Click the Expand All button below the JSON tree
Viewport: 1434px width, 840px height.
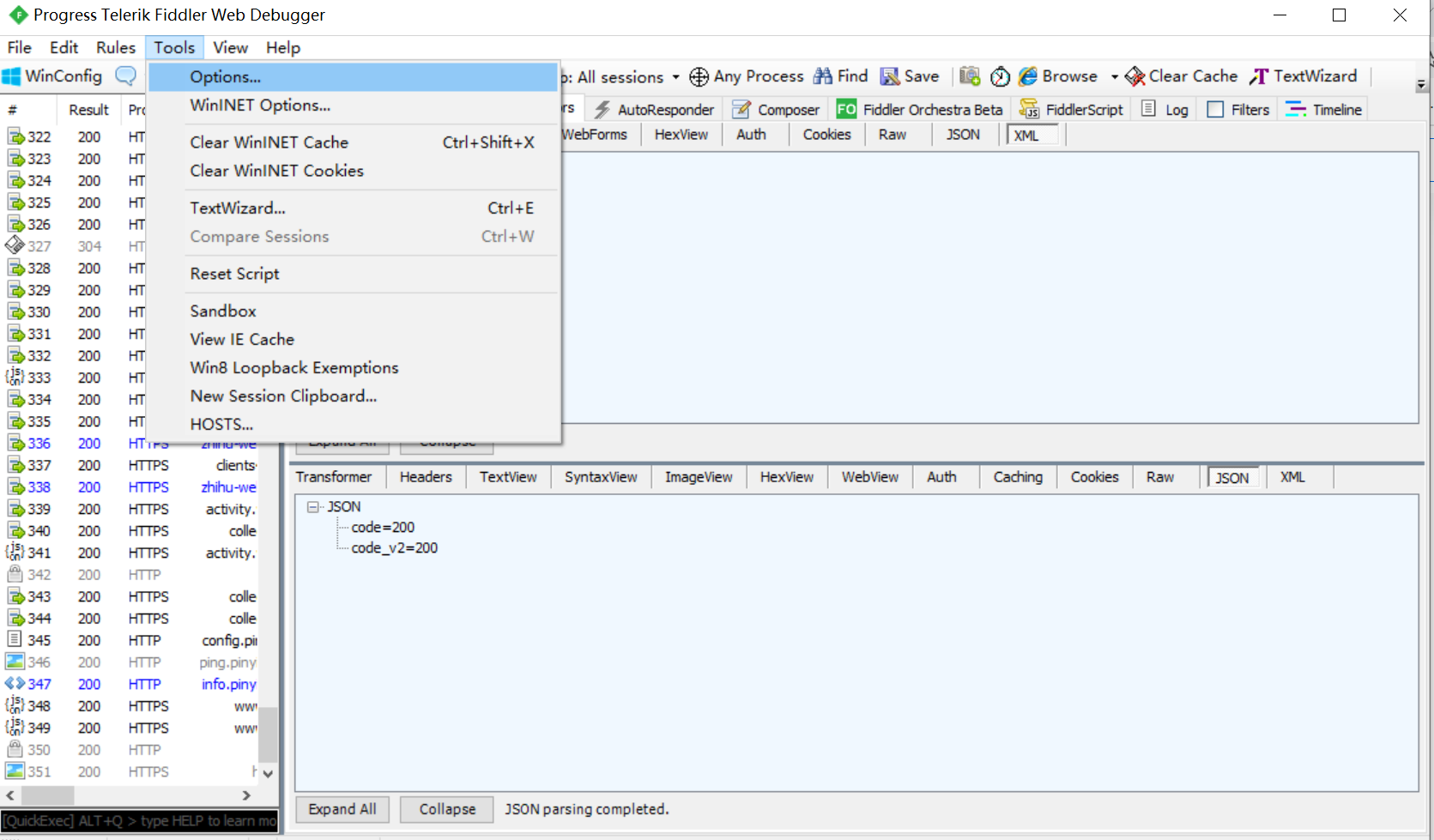[x=342, y=809]
